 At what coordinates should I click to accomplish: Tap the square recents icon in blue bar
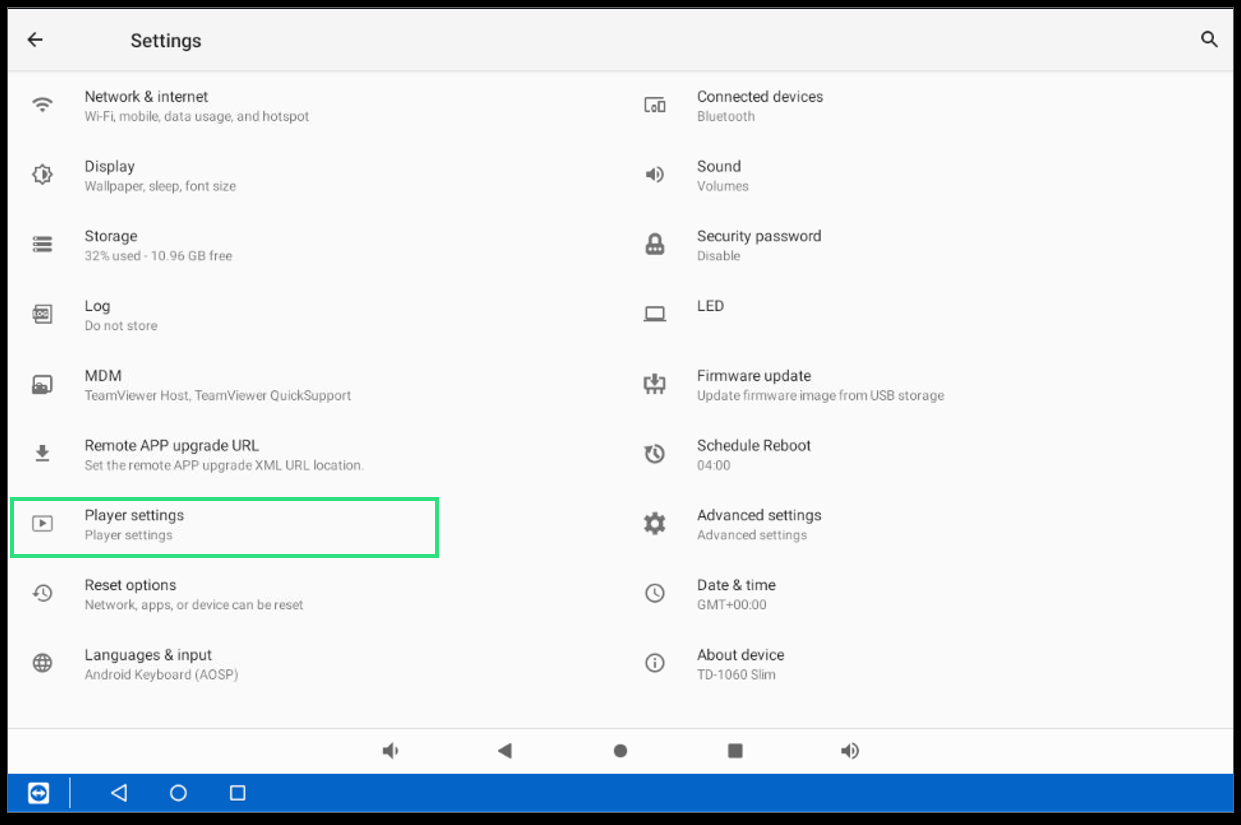tap(237, 793)
